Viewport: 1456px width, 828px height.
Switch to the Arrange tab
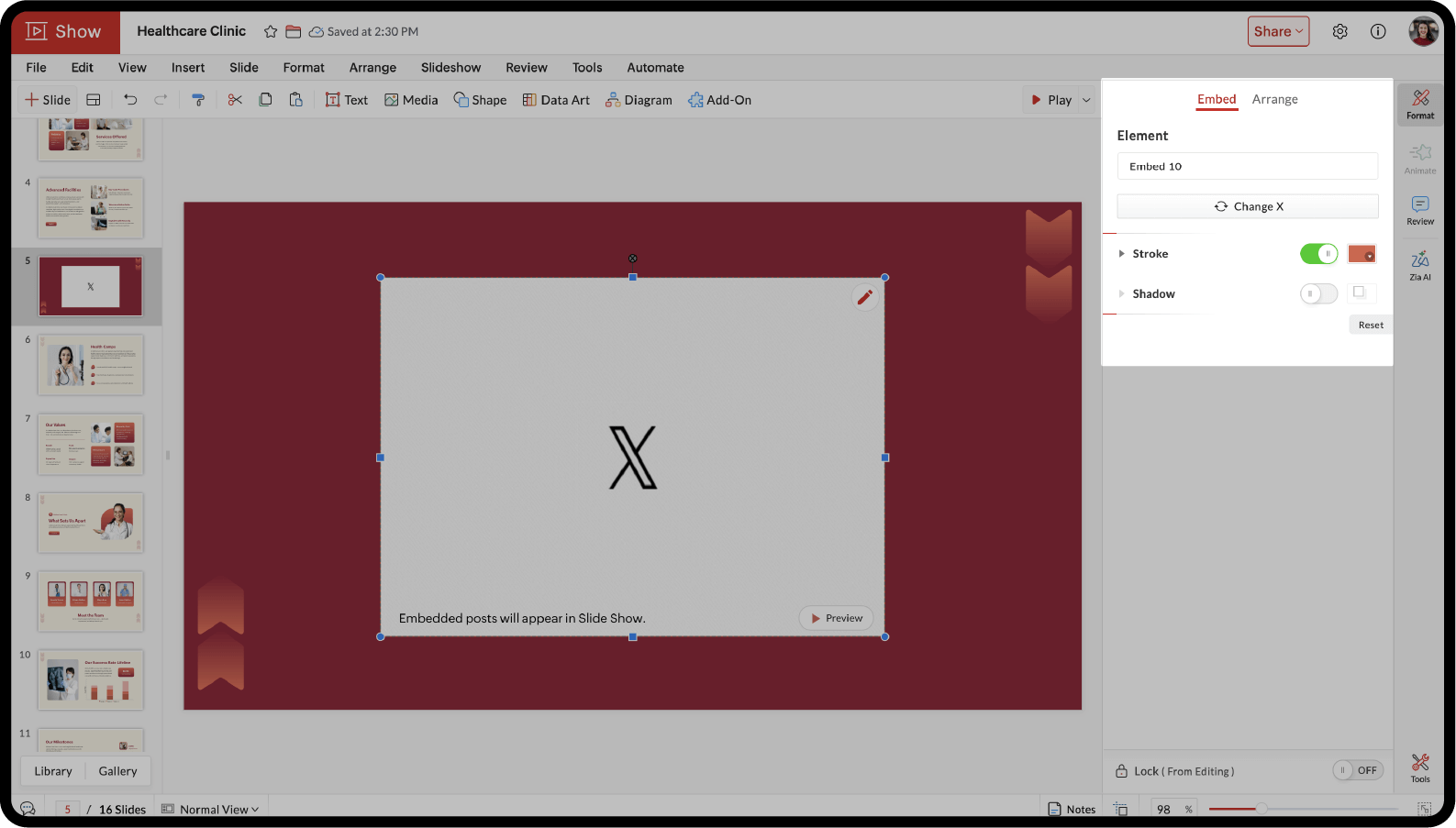pos(1274,99)
